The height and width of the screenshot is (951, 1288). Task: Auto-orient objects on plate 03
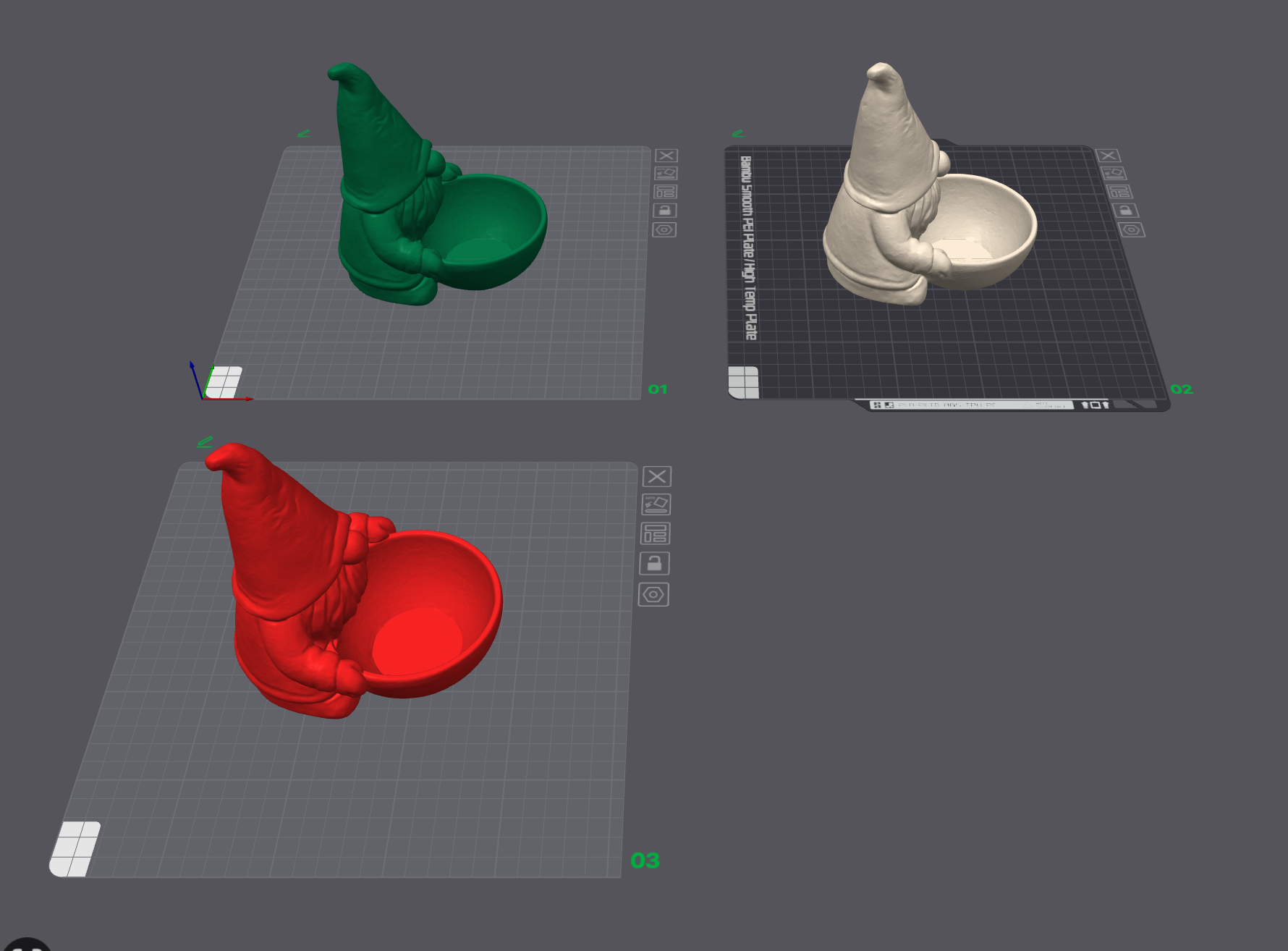656,504
